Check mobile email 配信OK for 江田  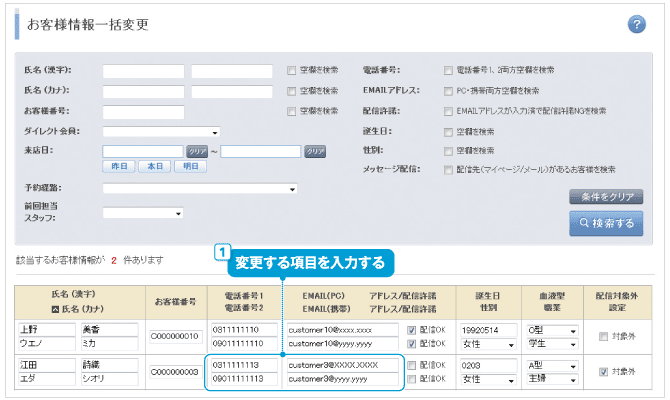click(x=411, y=379)
